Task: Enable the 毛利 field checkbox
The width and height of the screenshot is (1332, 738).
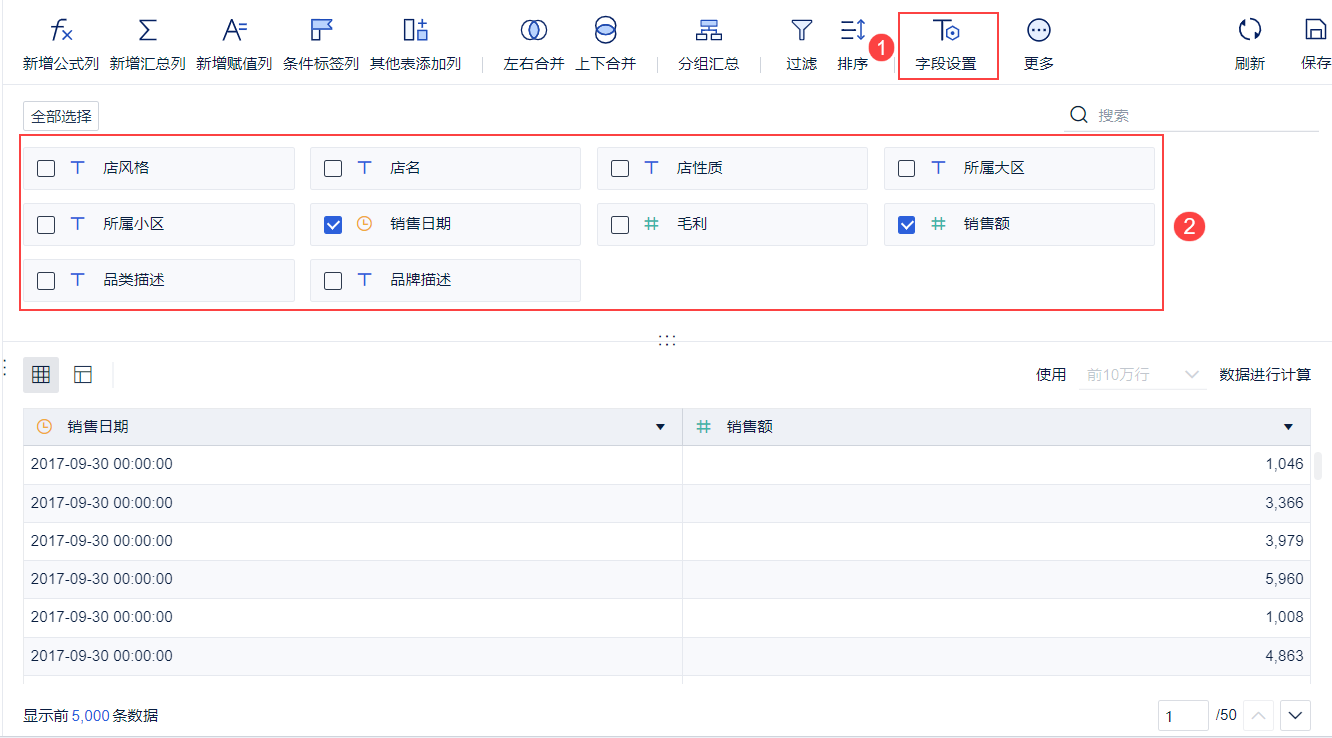Action: [x=619, y=224]
